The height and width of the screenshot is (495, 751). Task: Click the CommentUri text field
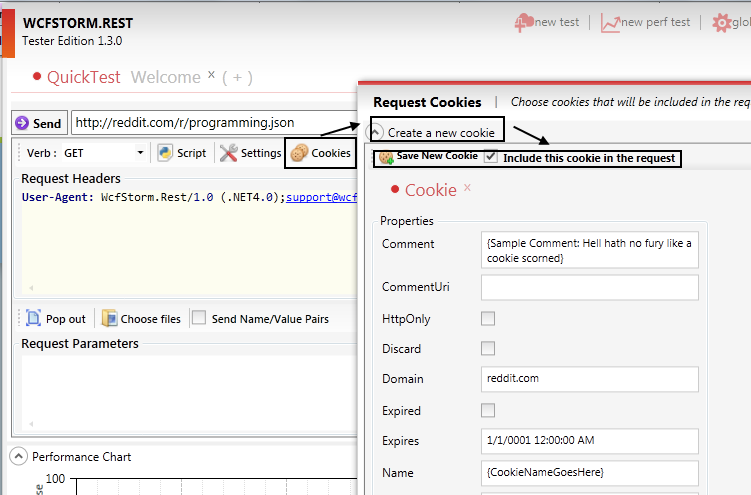590,287
